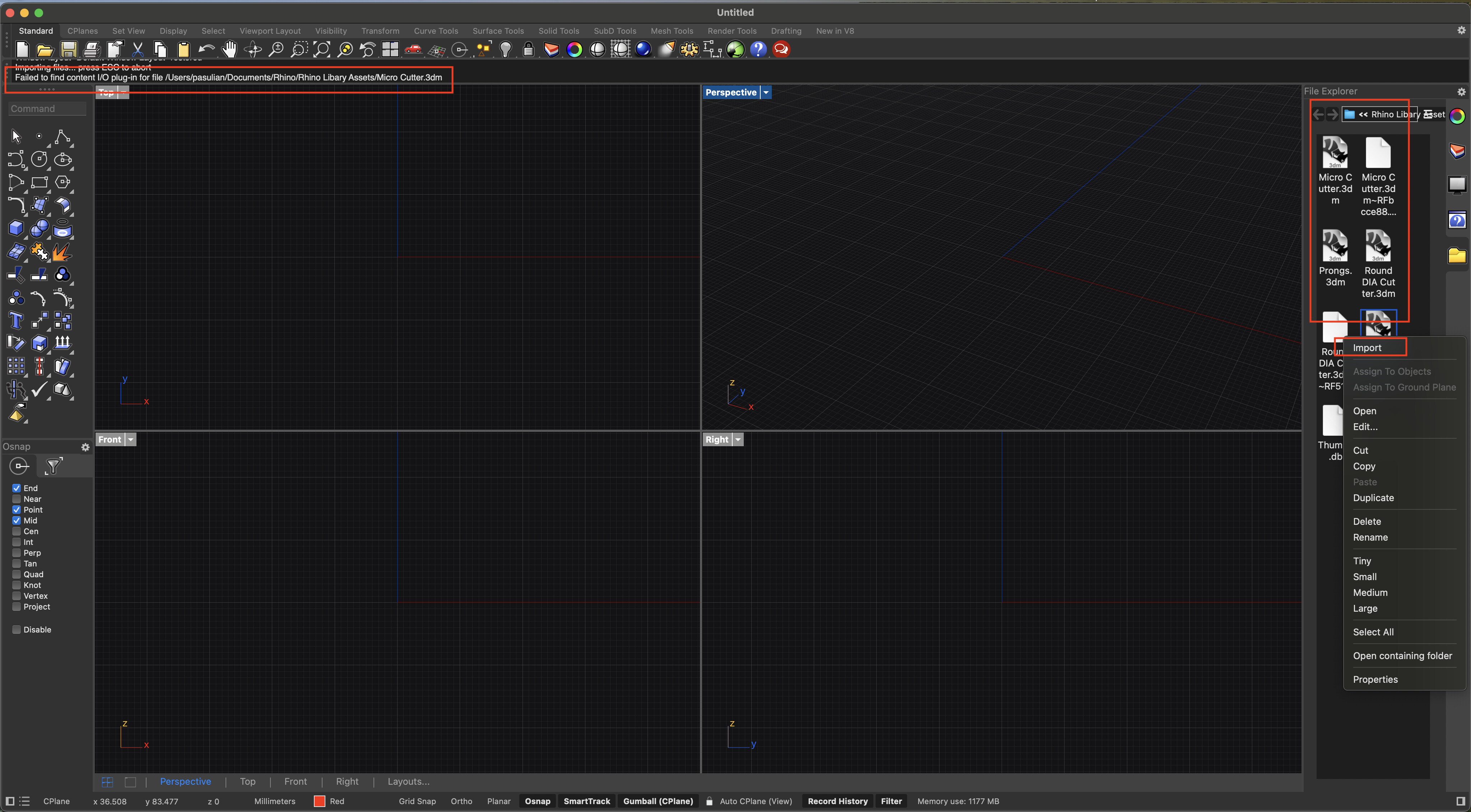
Task: Click the Save floppy disk icon
Action: pos(69,50)
